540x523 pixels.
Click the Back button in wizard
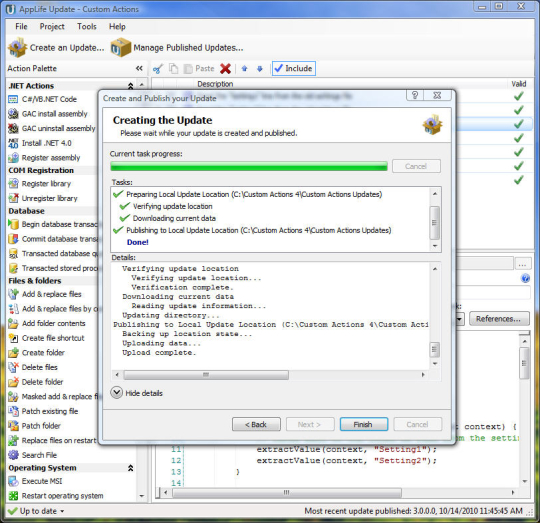pos(256,425)
